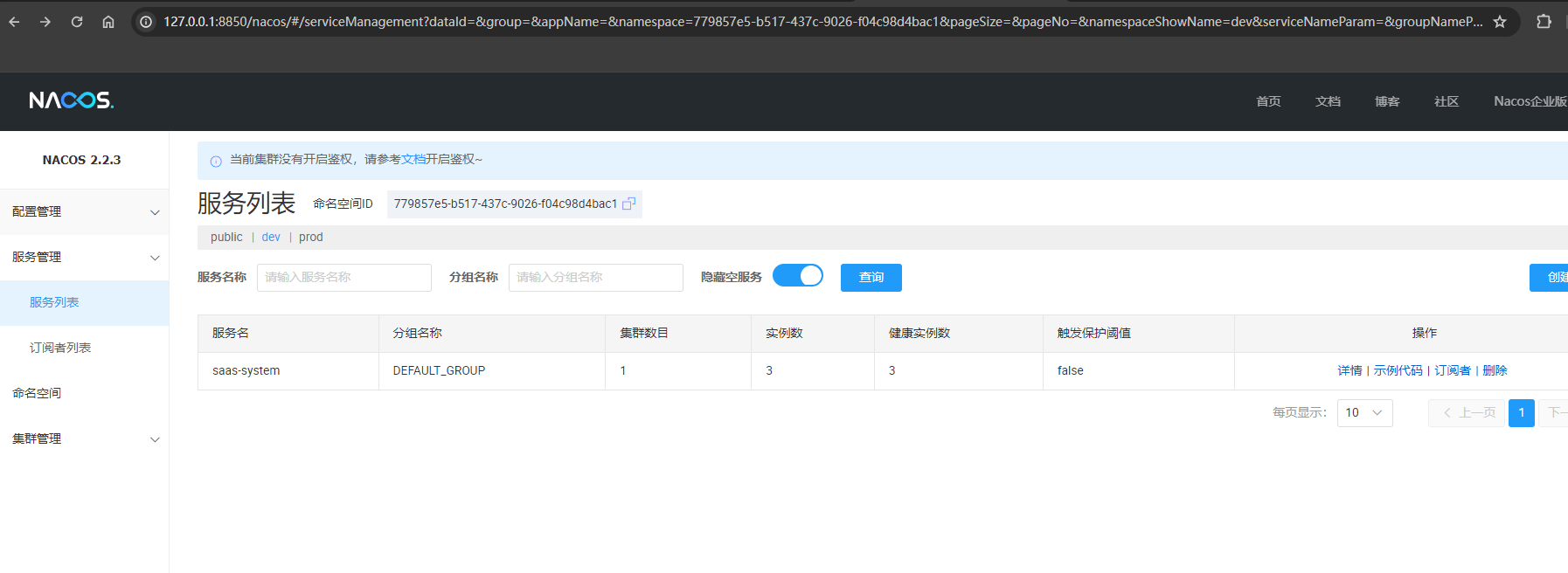The width and height of the screenshot is (1568, 573).
Task: Click the browser back arrow
Action: pos(14,22)
